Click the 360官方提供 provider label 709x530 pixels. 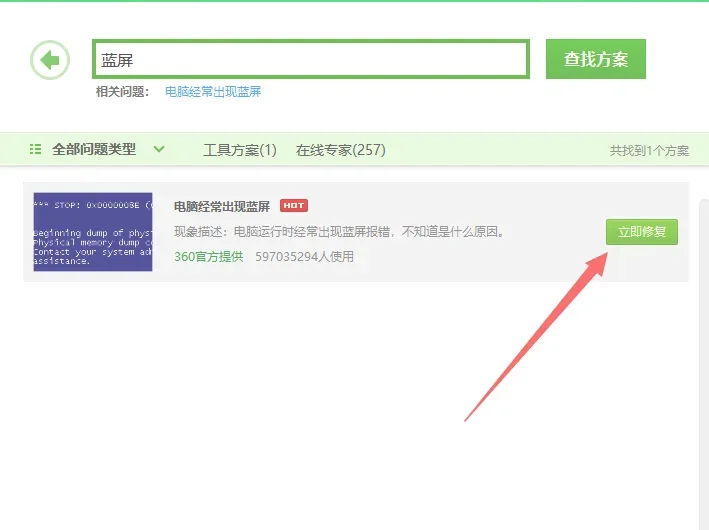[209, 256]
